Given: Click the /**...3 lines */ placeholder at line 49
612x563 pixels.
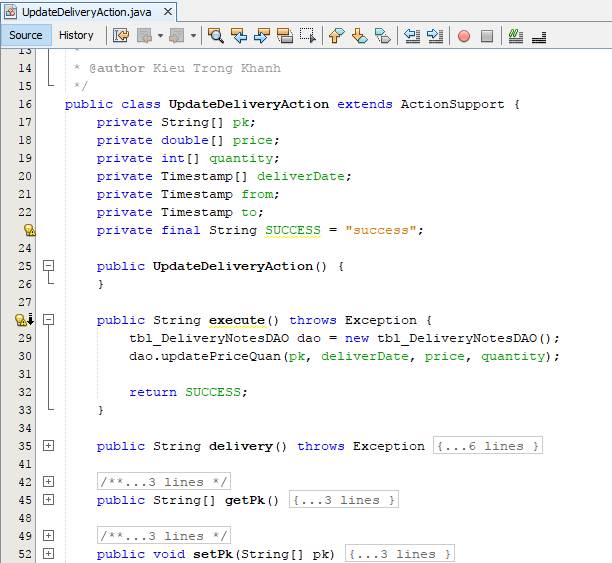Looking at the screenshot, I should [x=164, y=535].
